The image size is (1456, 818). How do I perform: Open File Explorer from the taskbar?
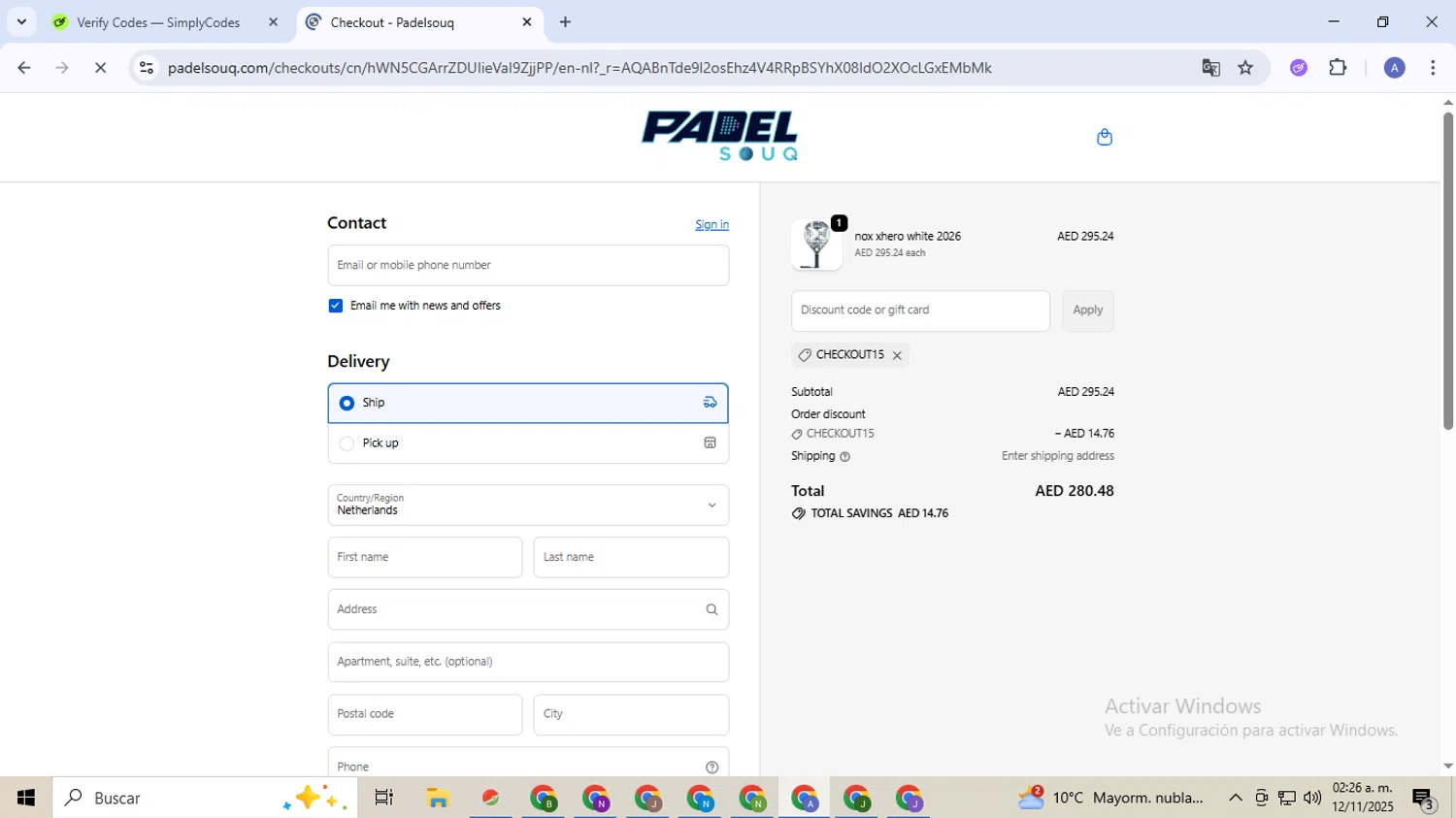click(x=438, y=798)
